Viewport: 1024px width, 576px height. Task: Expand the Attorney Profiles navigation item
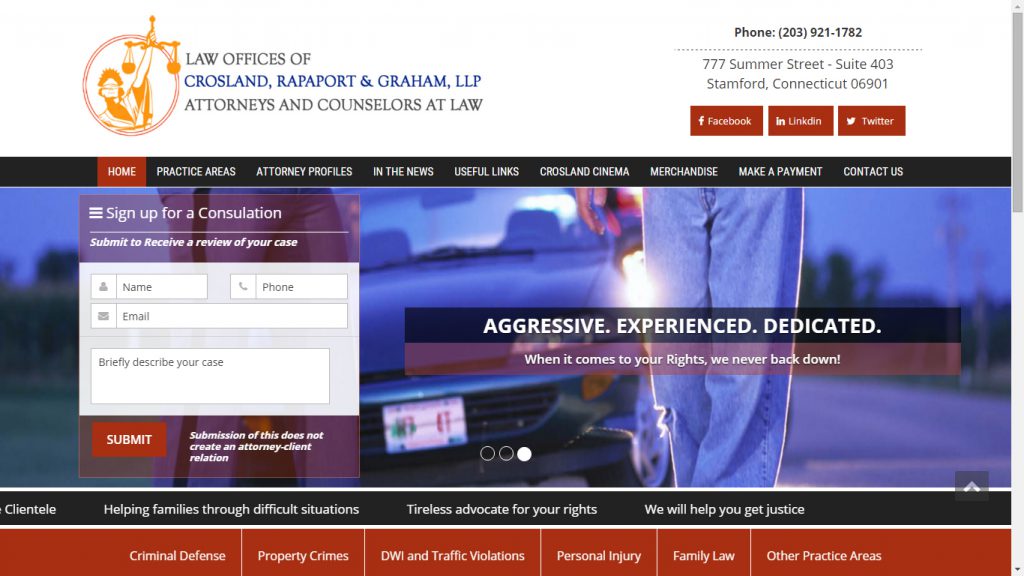[x=304, y=171]
